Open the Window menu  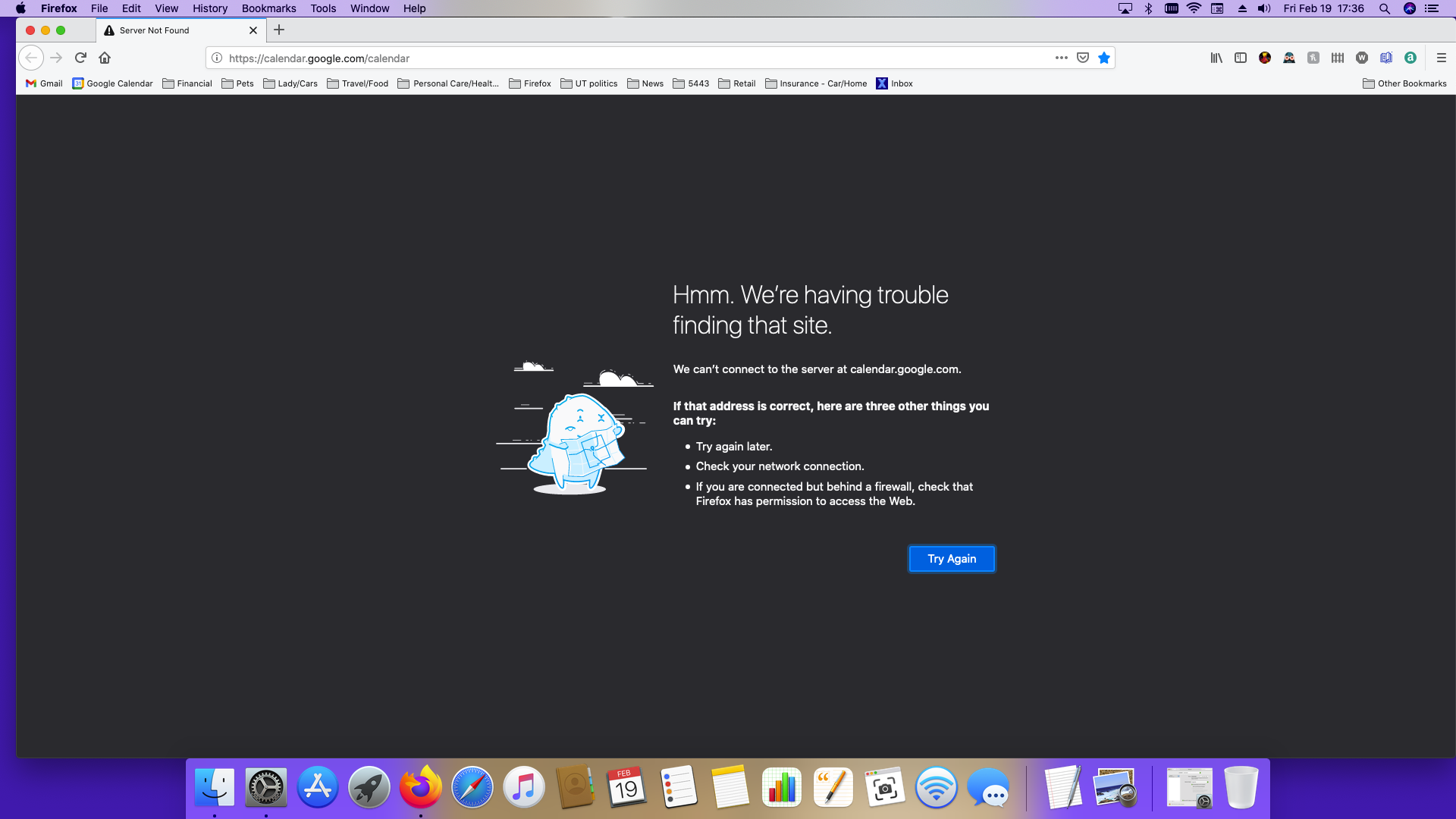click(x=369, y=8)
